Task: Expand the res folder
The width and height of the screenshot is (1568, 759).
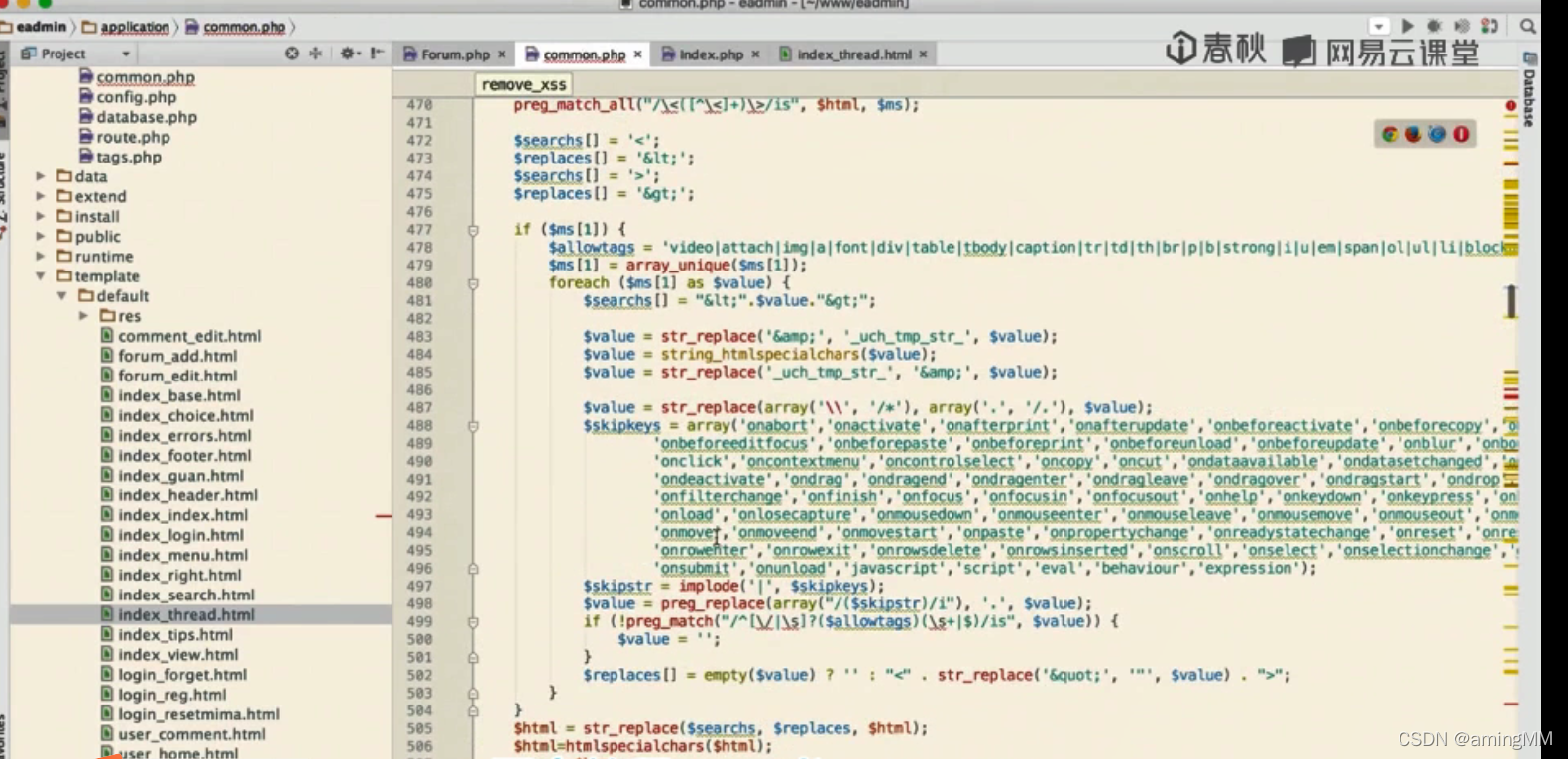Action: click(84, 315)
